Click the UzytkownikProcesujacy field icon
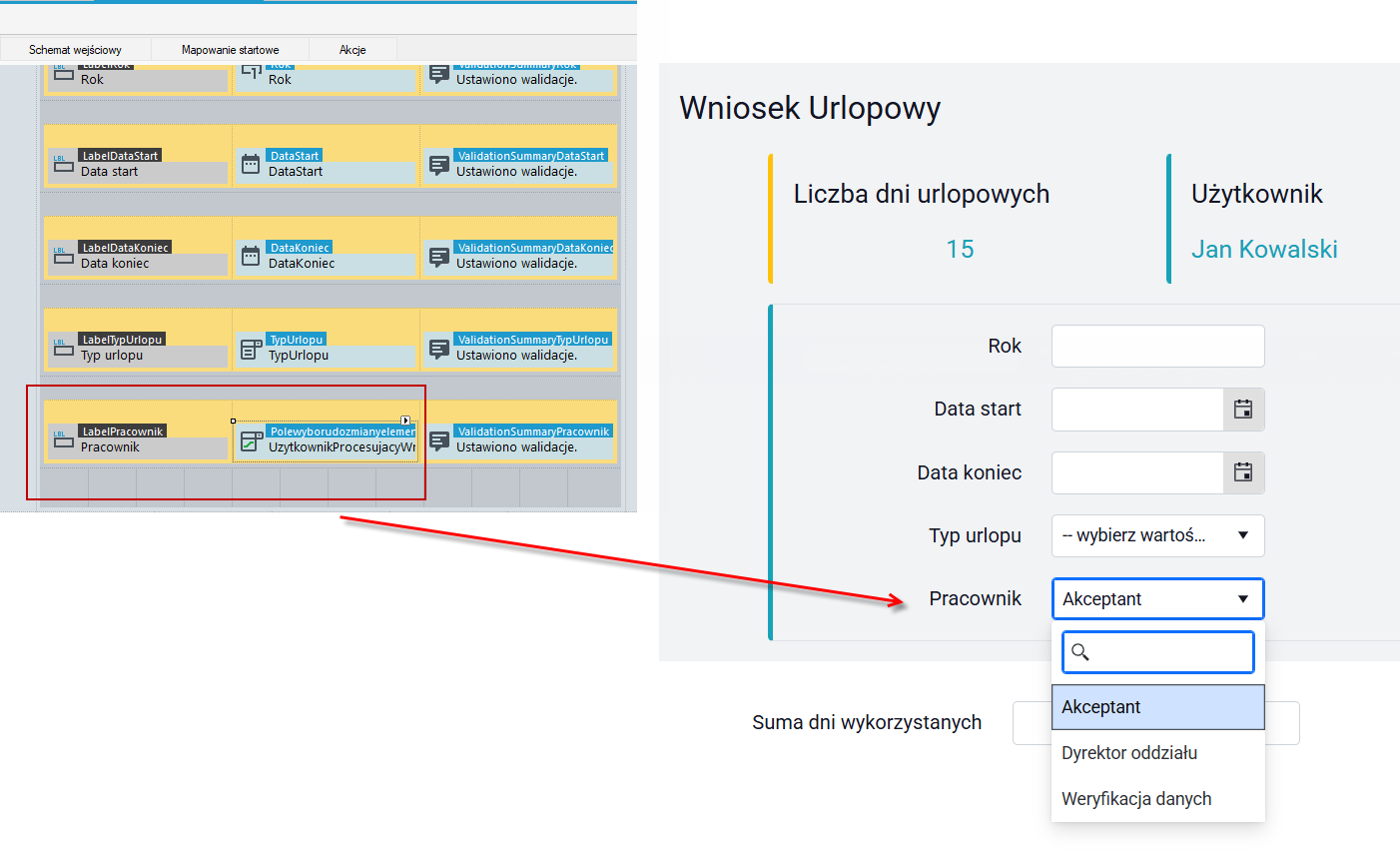The width and height of the screenshot is (1400, 864). click(x=251, y=440)
